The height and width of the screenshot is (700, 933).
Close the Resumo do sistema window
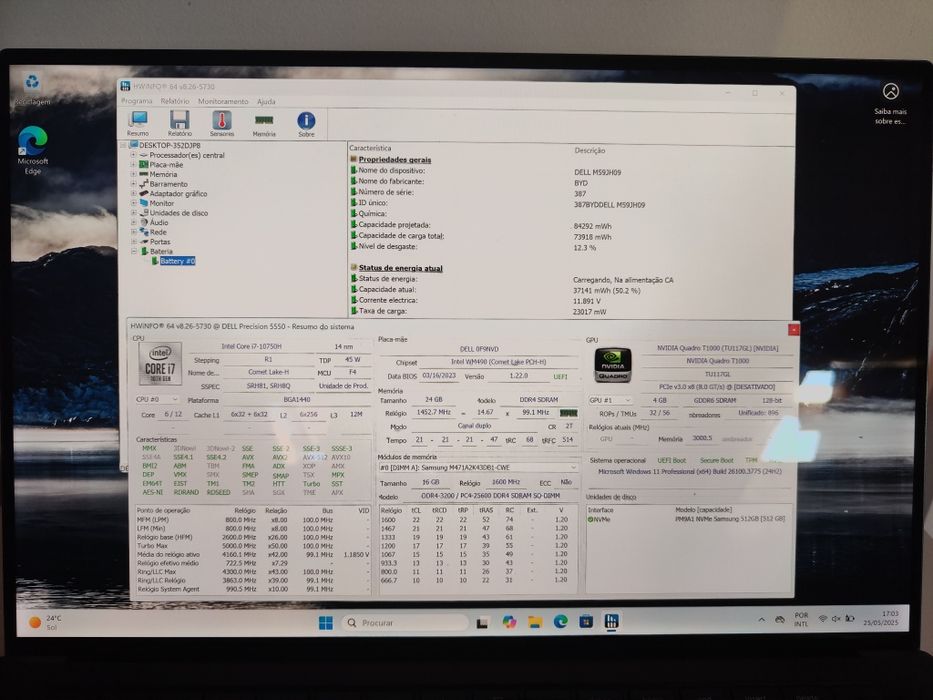(793, 329)
